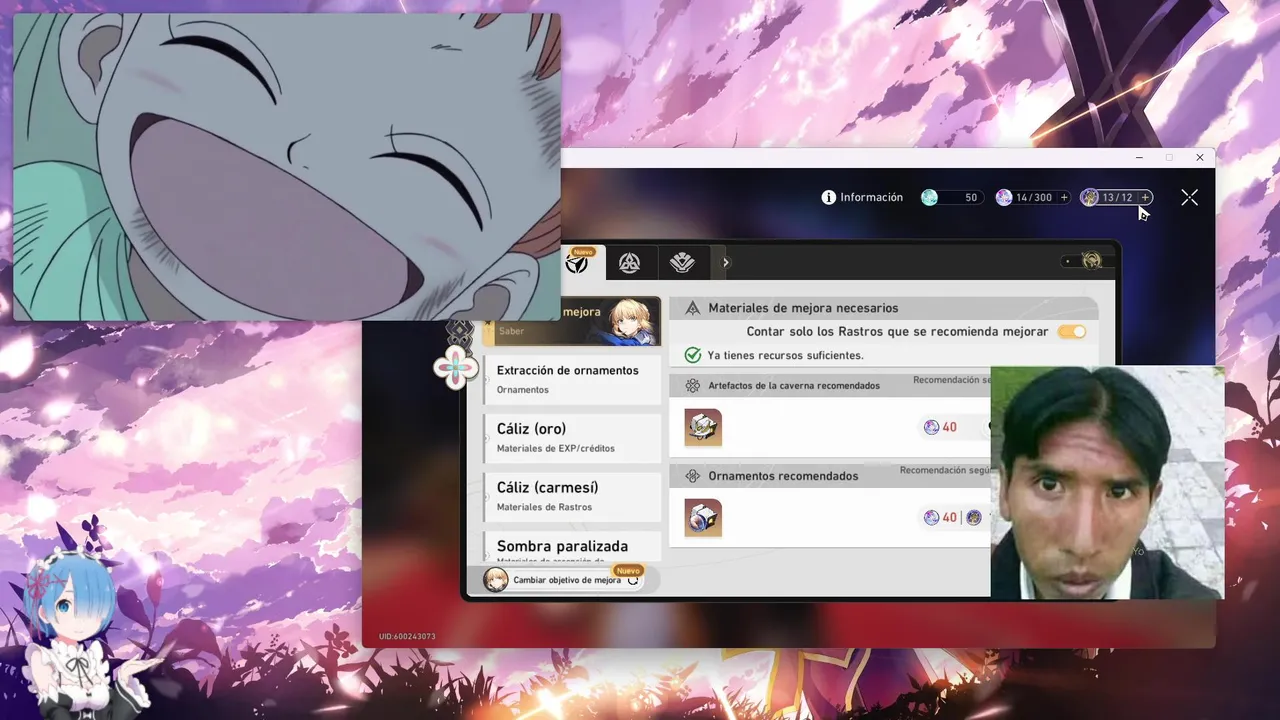Add Trailblaze Power with plus beside 14/300

(1064, 198)
